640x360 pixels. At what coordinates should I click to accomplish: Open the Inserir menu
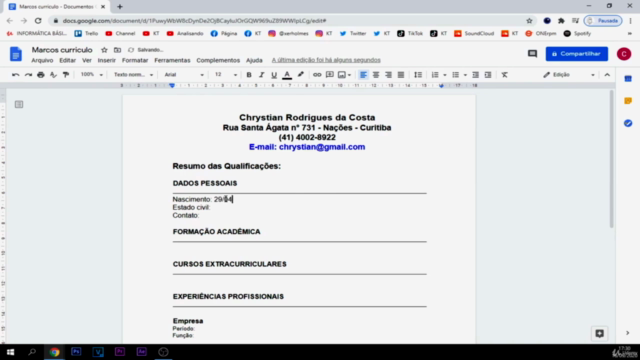tap(107, 60)
